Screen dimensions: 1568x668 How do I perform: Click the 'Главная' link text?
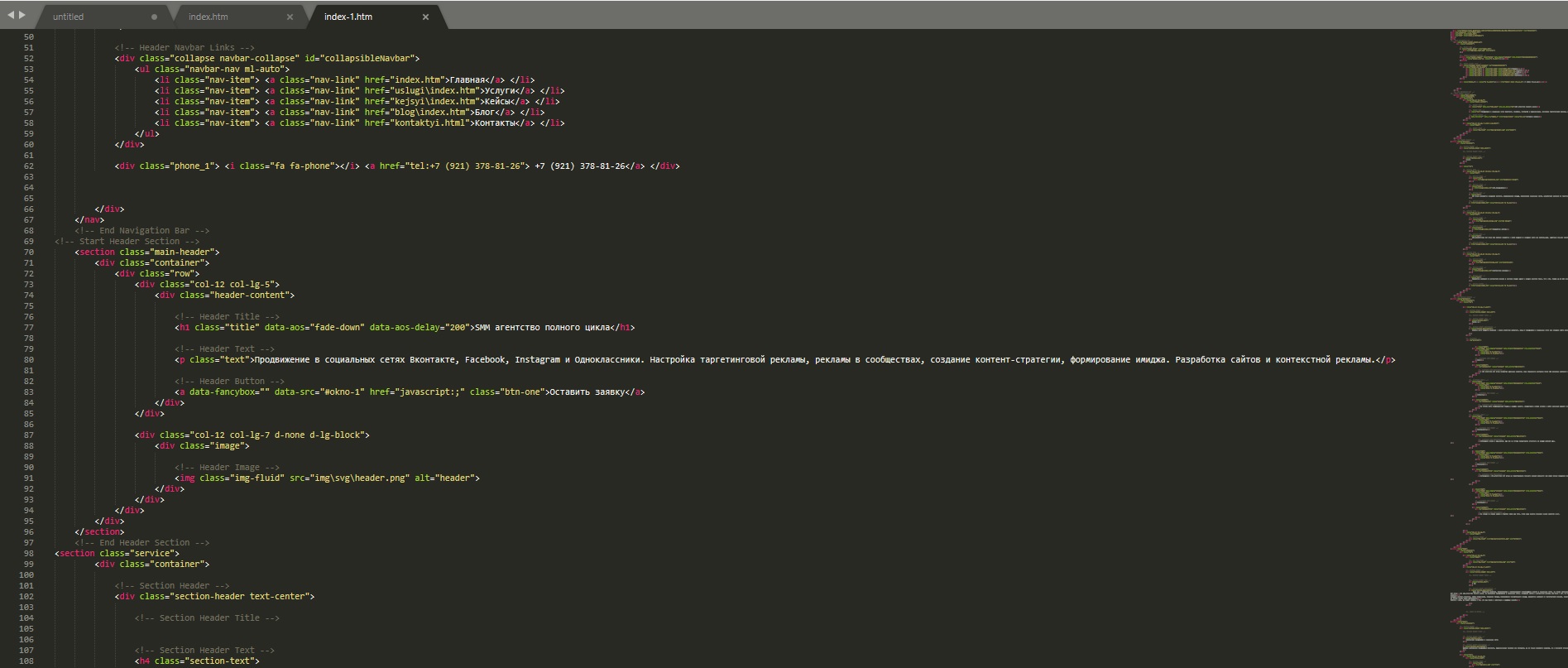(467, 80)
